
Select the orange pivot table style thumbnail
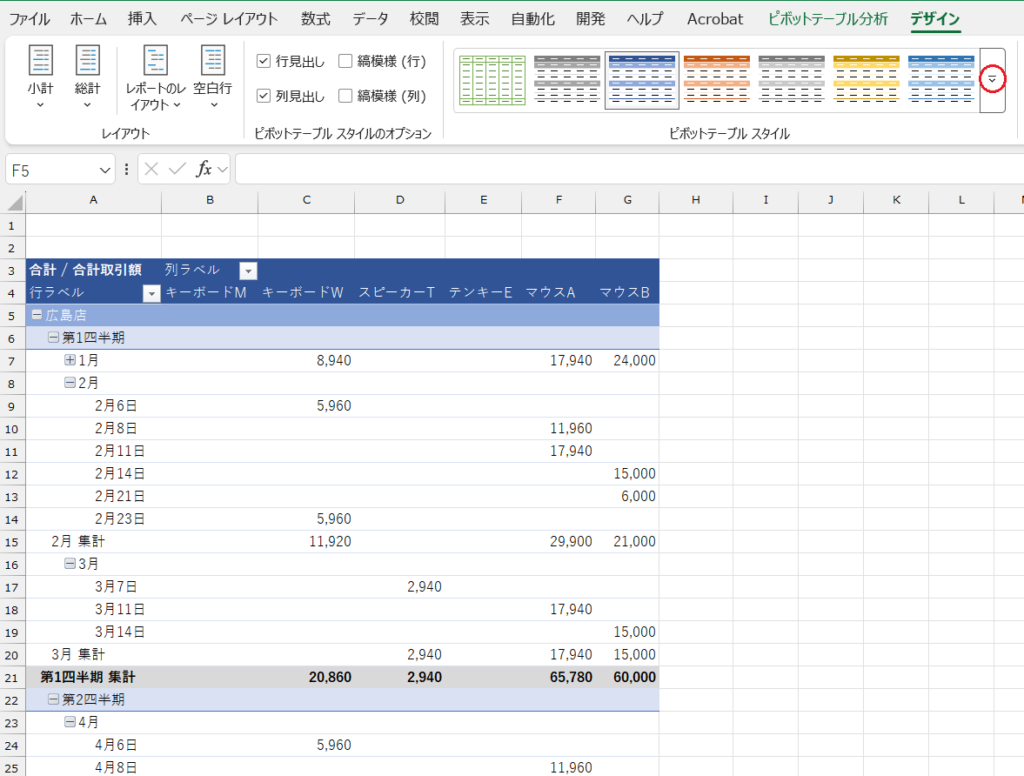pyautogui.click(x=716, y=80)
